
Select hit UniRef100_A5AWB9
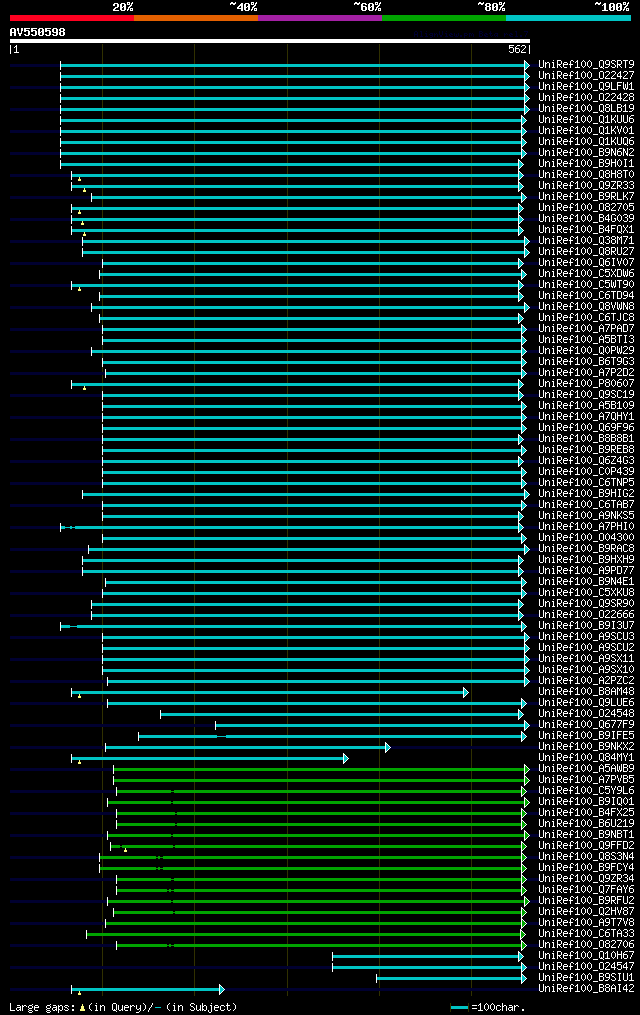tap(586, 769)
